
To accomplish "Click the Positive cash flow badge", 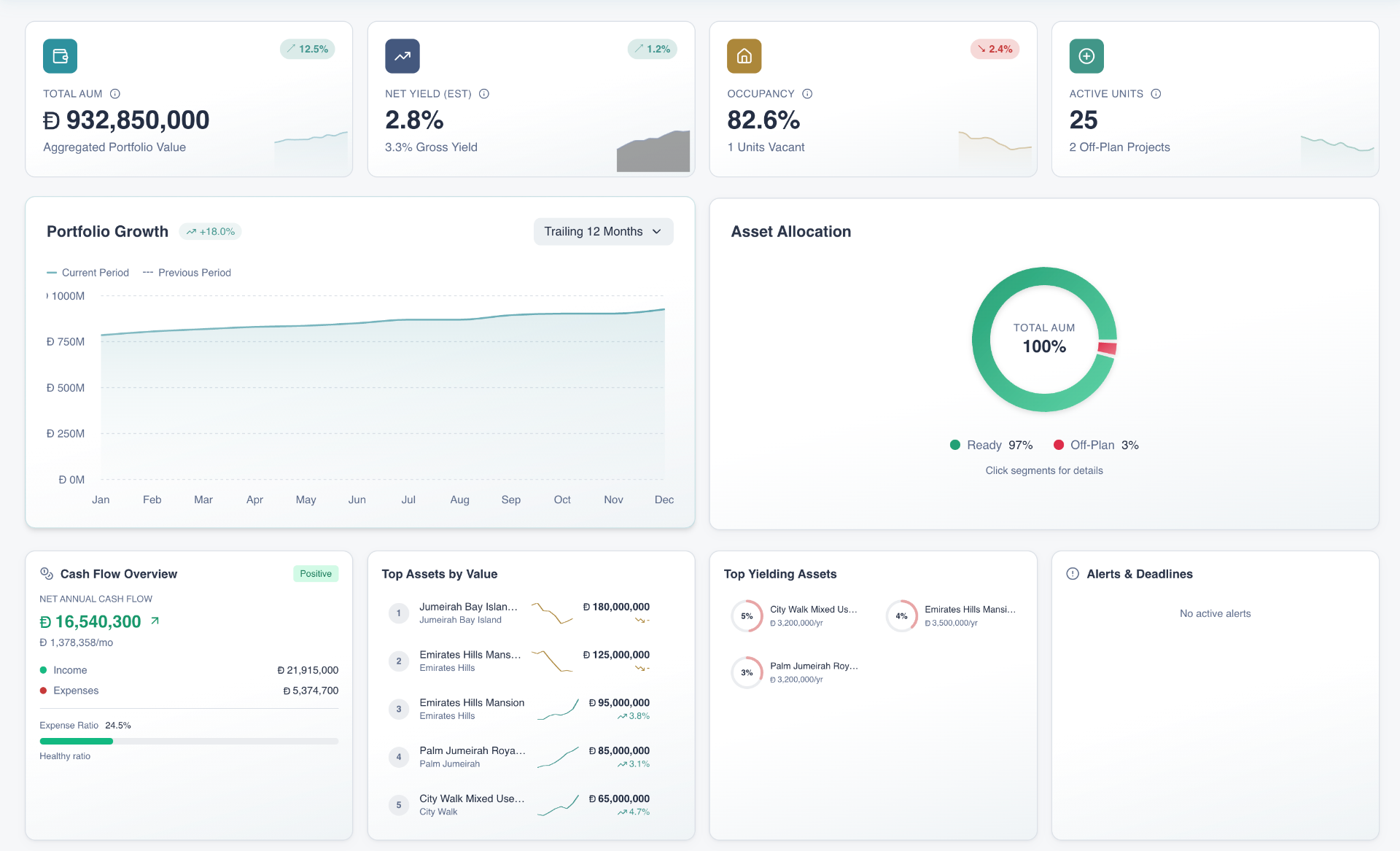I will (x=315, y=574).
